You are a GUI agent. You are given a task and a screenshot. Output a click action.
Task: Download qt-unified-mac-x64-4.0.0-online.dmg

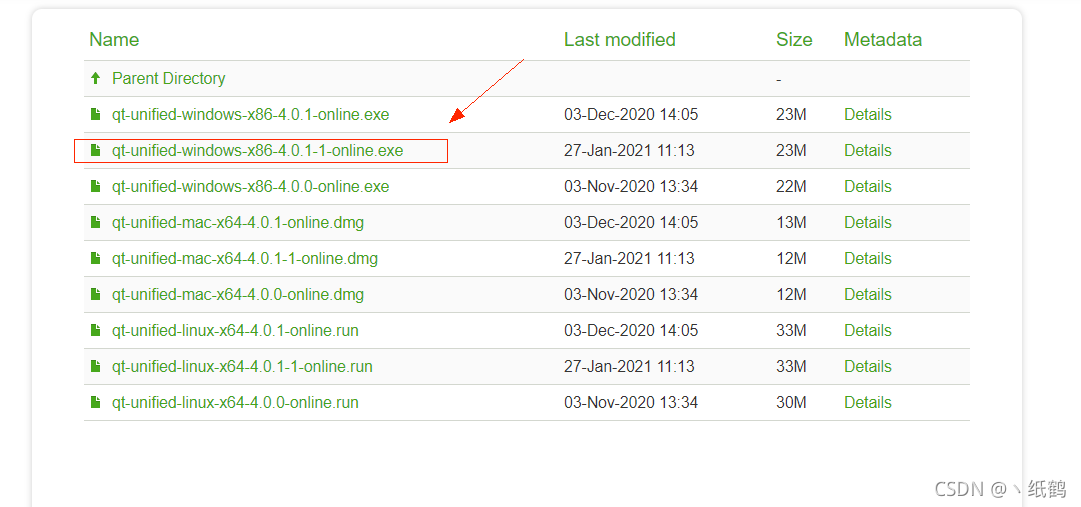click(238, 295)
